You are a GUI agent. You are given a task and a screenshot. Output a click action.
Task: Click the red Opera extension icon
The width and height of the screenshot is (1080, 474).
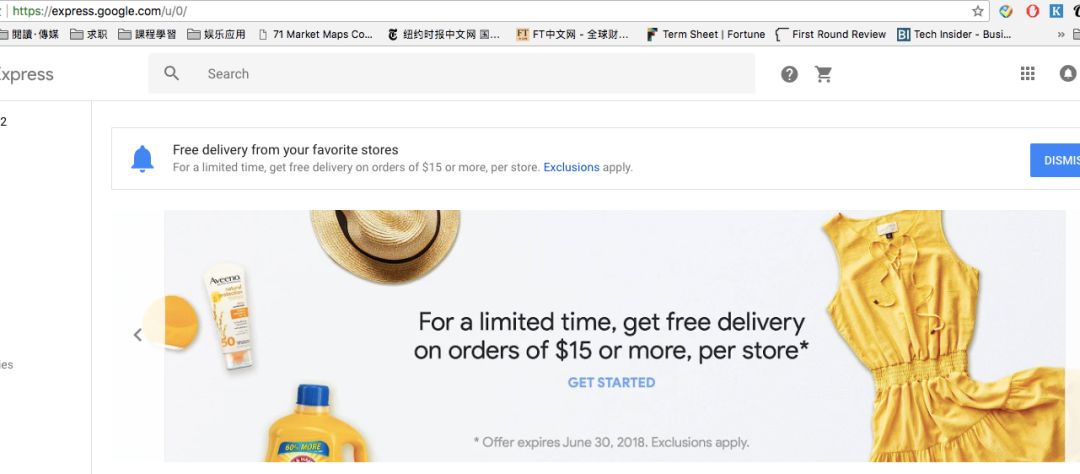click(1032, 11)
